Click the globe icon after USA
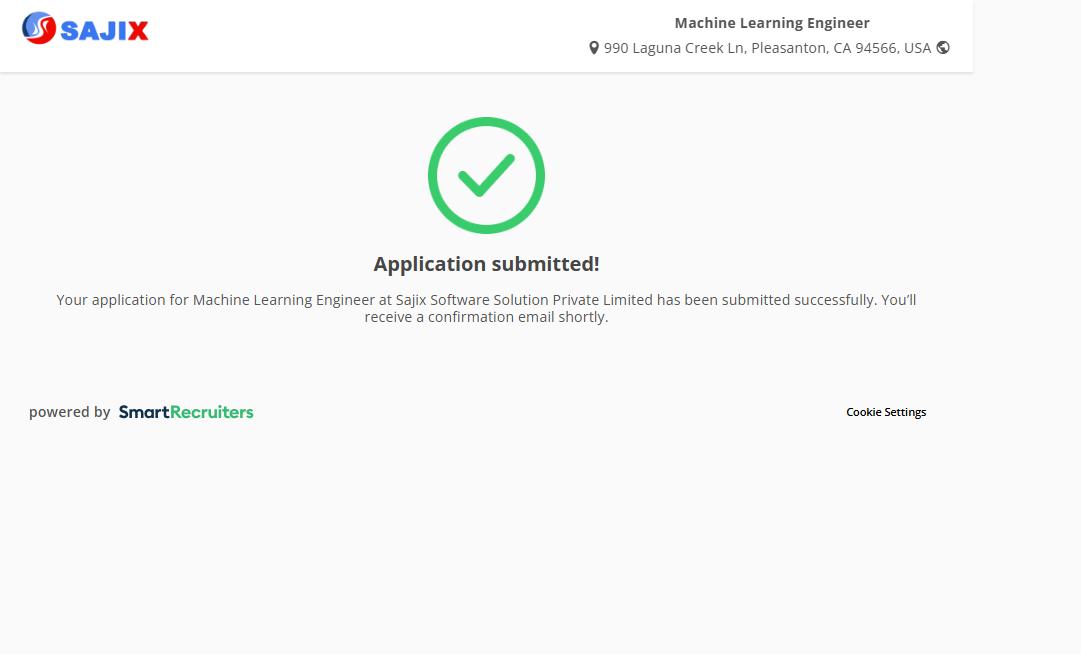Viewport: 1081px width, 654px height. pyautogui.click(x=943, y=47)
